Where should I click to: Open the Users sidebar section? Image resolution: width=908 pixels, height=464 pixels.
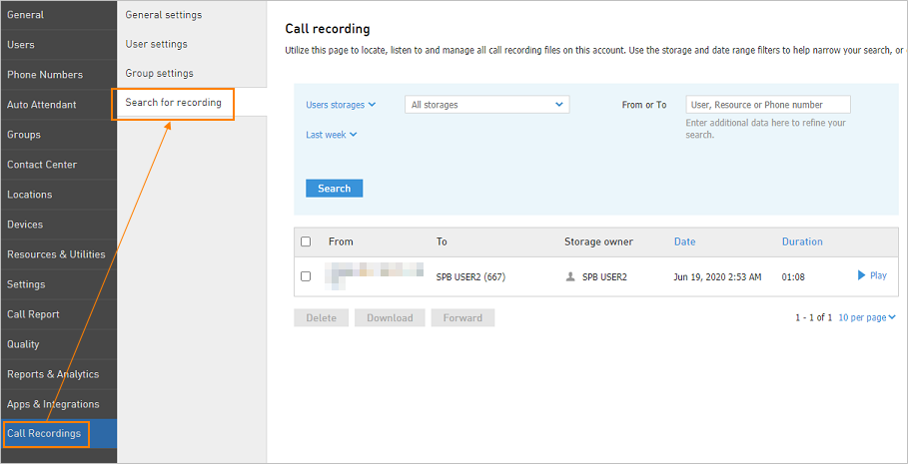[58, 45]
